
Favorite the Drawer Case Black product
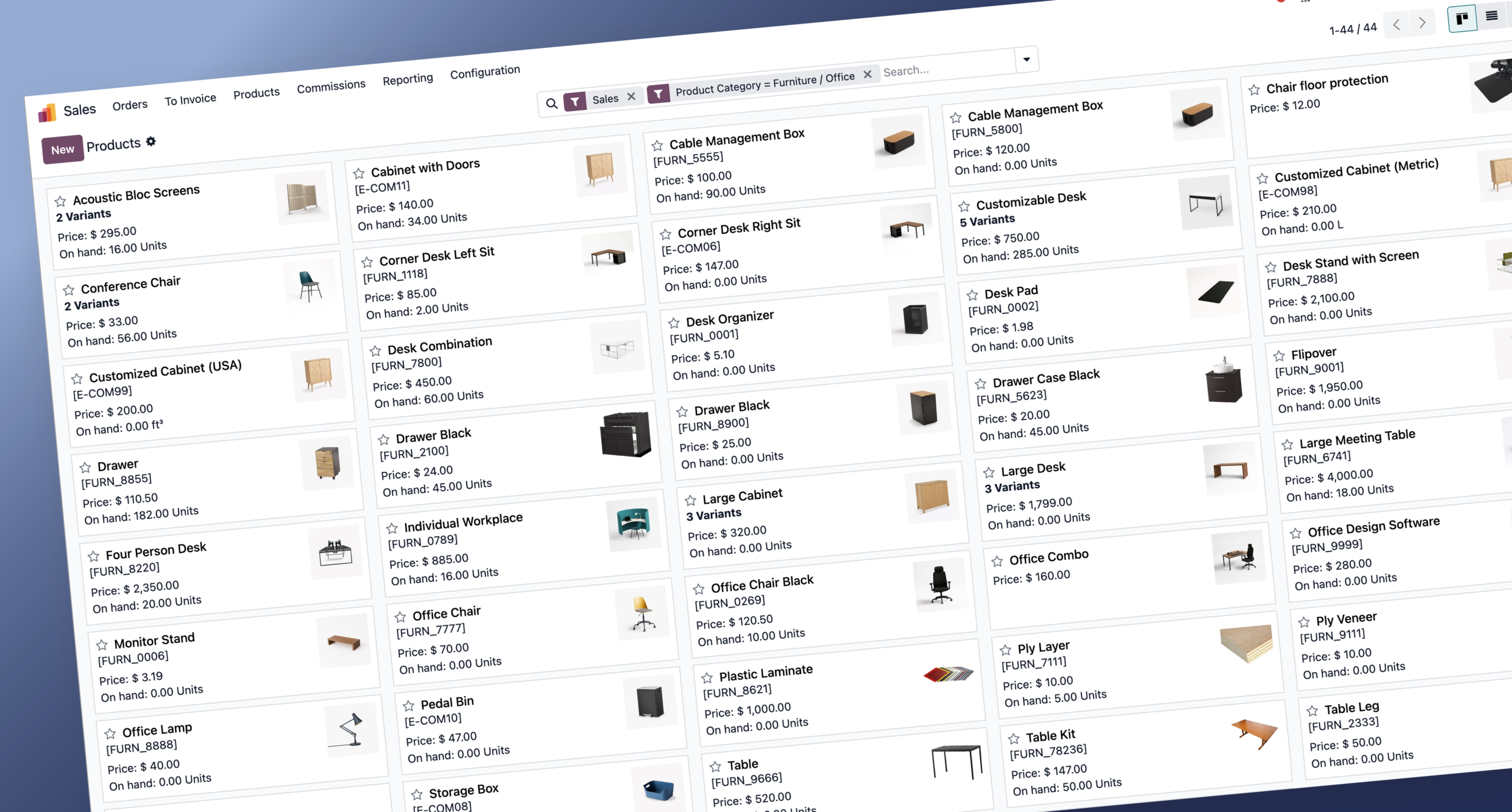pyautogui.click(x=980, y=384)
